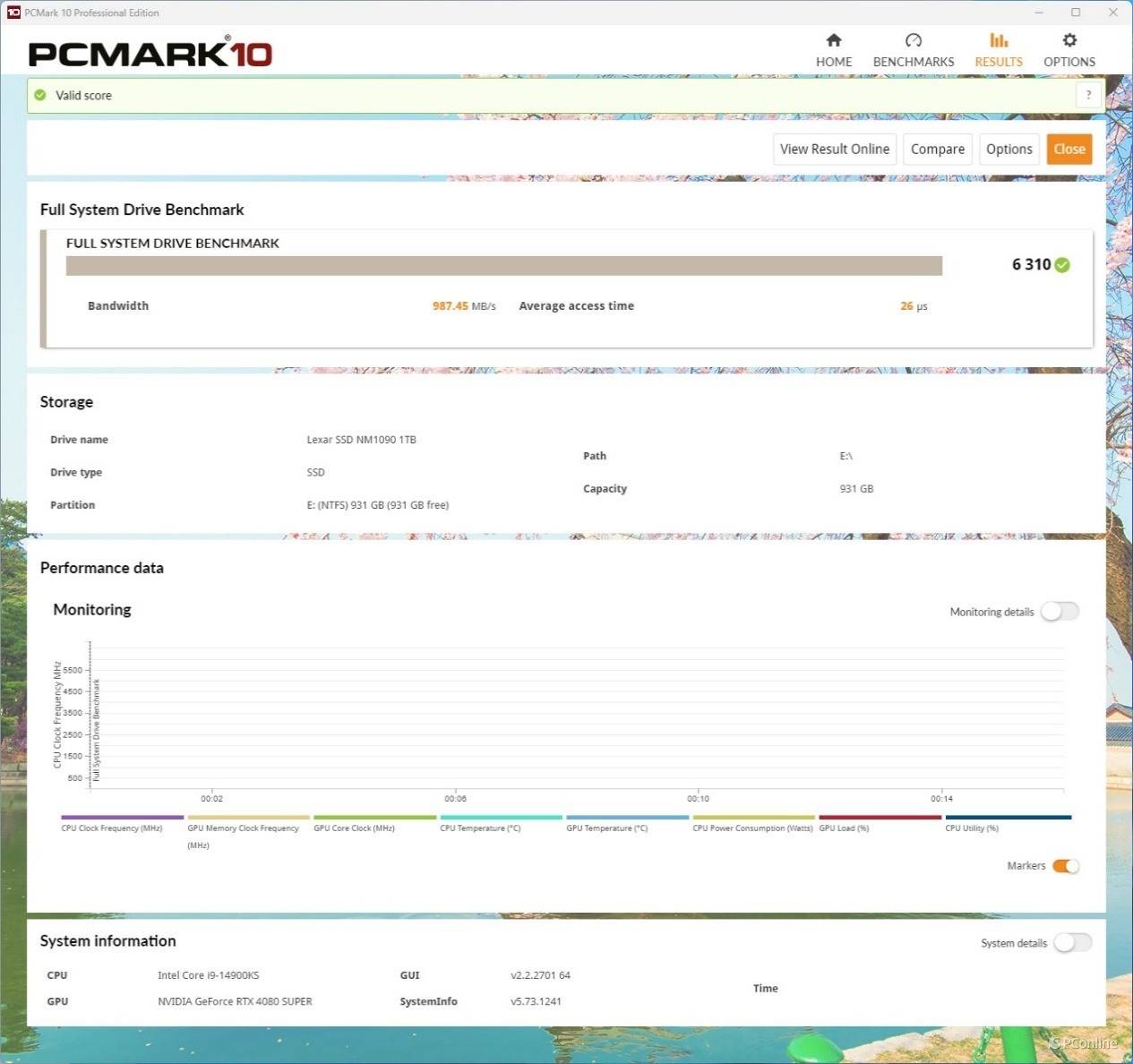
Task: Click the SystemInfo version v5.73.1241
Action: (x=536, y=1001)
